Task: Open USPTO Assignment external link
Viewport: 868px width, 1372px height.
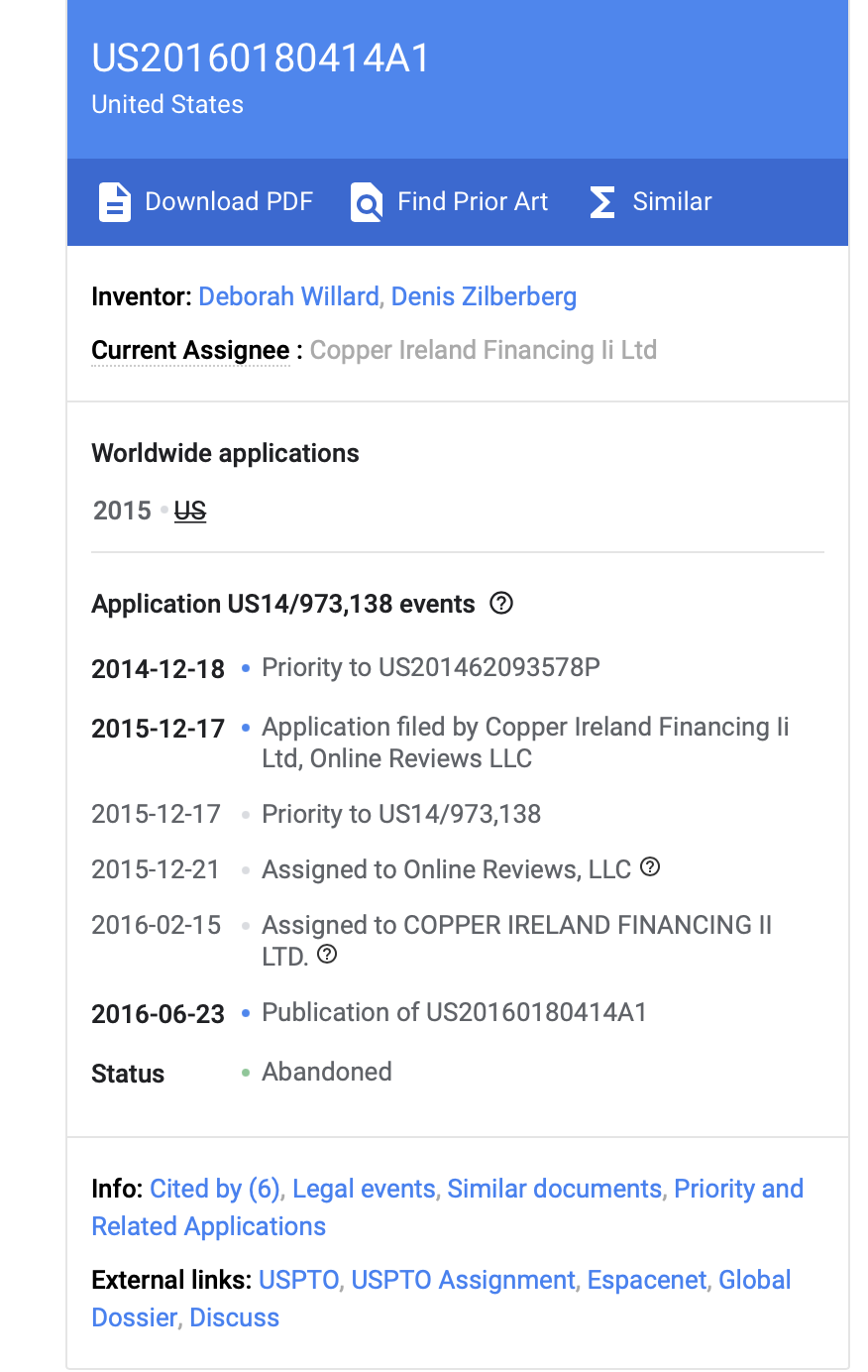Action: tap(463, 1280)
